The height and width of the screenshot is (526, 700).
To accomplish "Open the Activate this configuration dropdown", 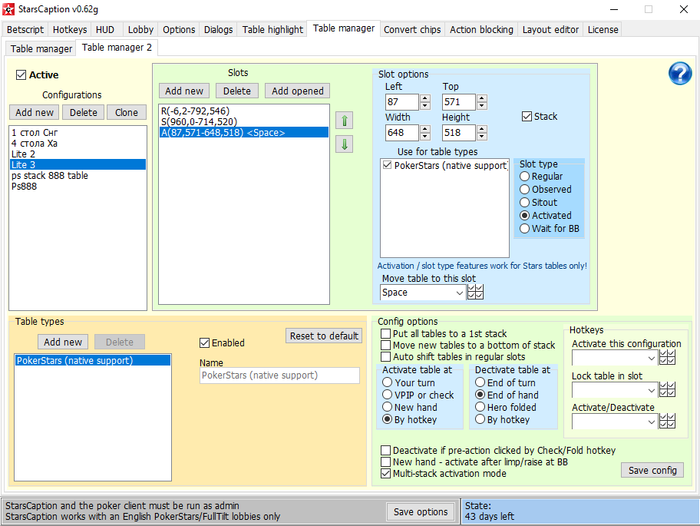I will [650, 357].
